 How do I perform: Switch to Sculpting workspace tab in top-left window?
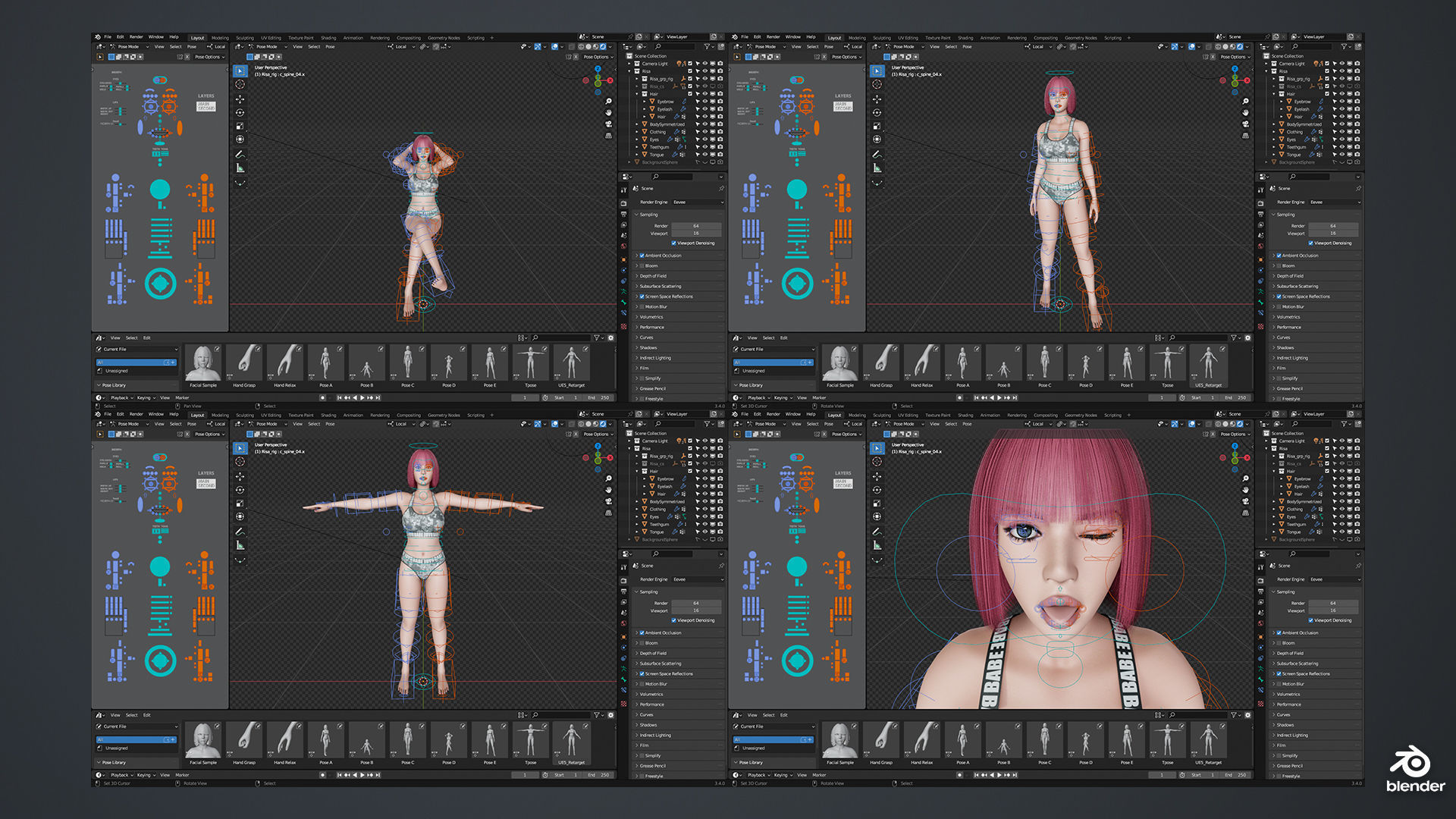point(245,37)
